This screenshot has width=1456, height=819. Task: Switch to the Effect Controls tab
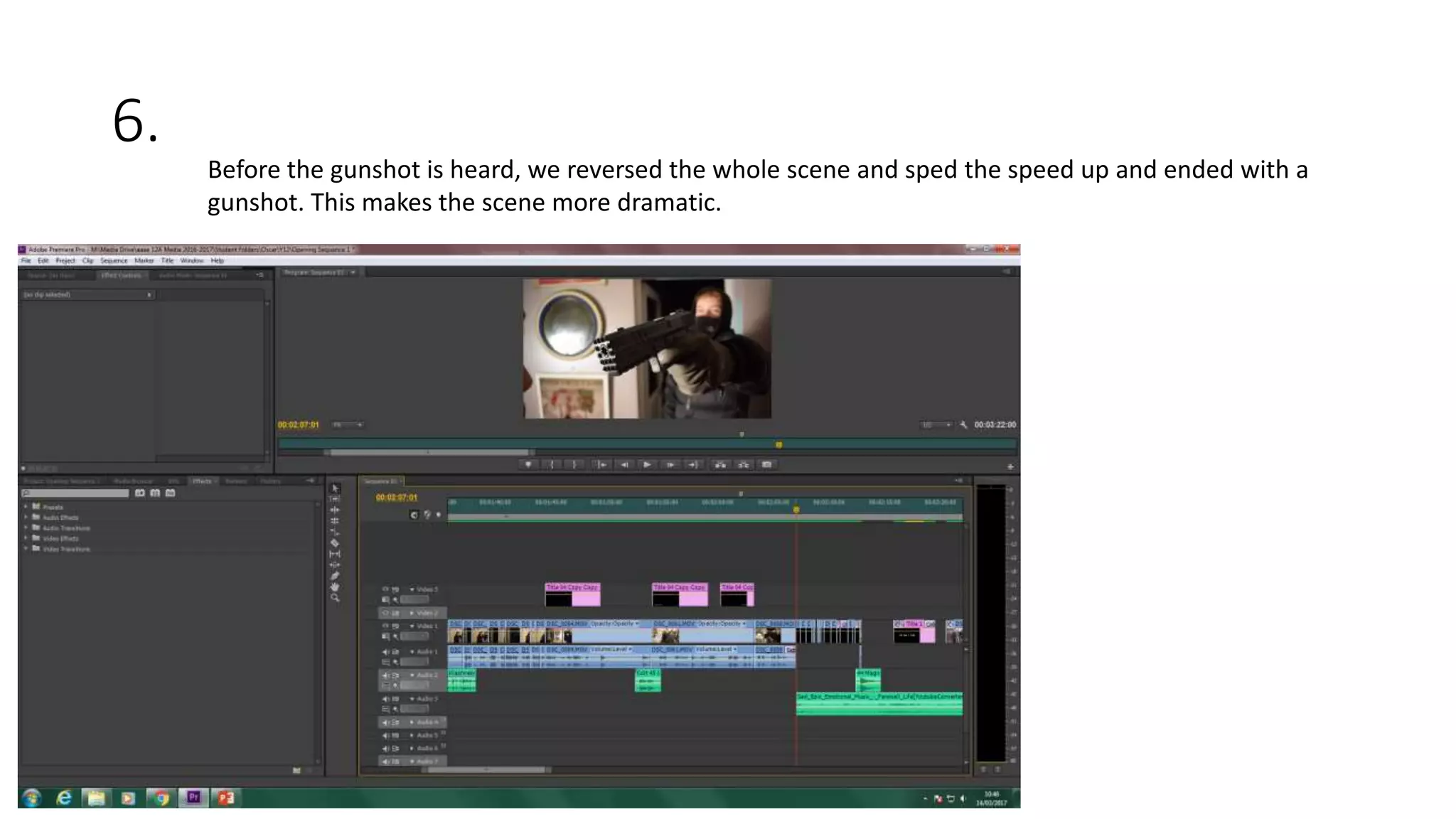click(x=122, y=275)
